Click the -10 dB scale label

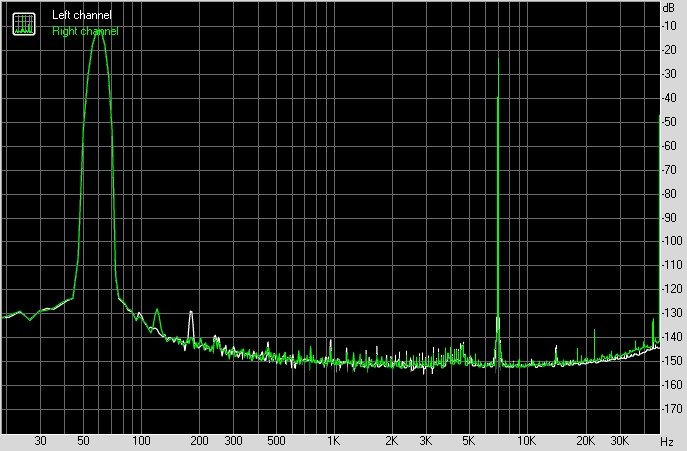click(669, 26)
